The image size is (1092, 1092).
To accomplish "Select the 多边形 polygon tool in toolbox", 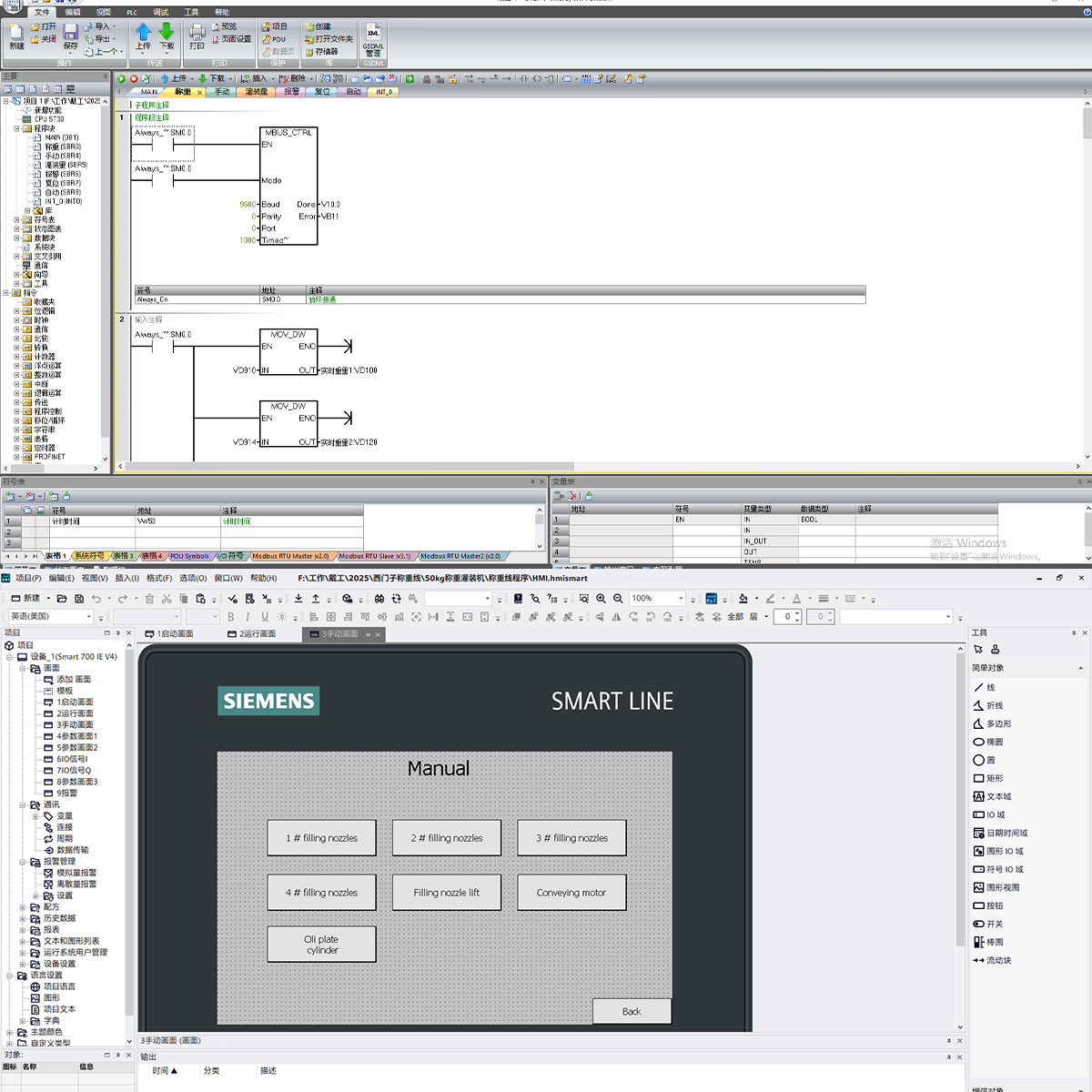I will click(x=992, y=723).
